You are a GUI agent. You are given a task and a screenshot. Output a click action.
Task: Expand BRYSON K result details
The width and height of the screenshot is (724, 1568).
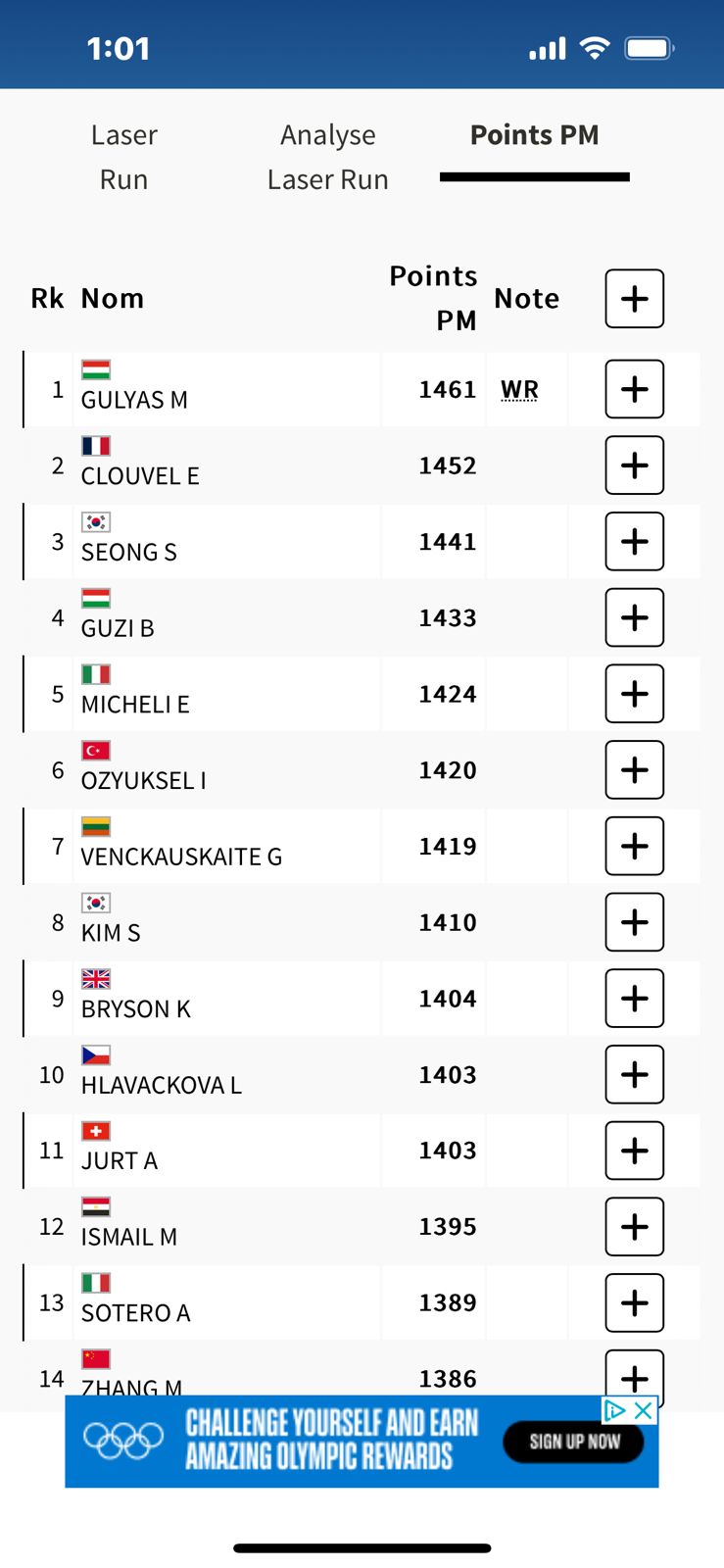tap(634, 998)
